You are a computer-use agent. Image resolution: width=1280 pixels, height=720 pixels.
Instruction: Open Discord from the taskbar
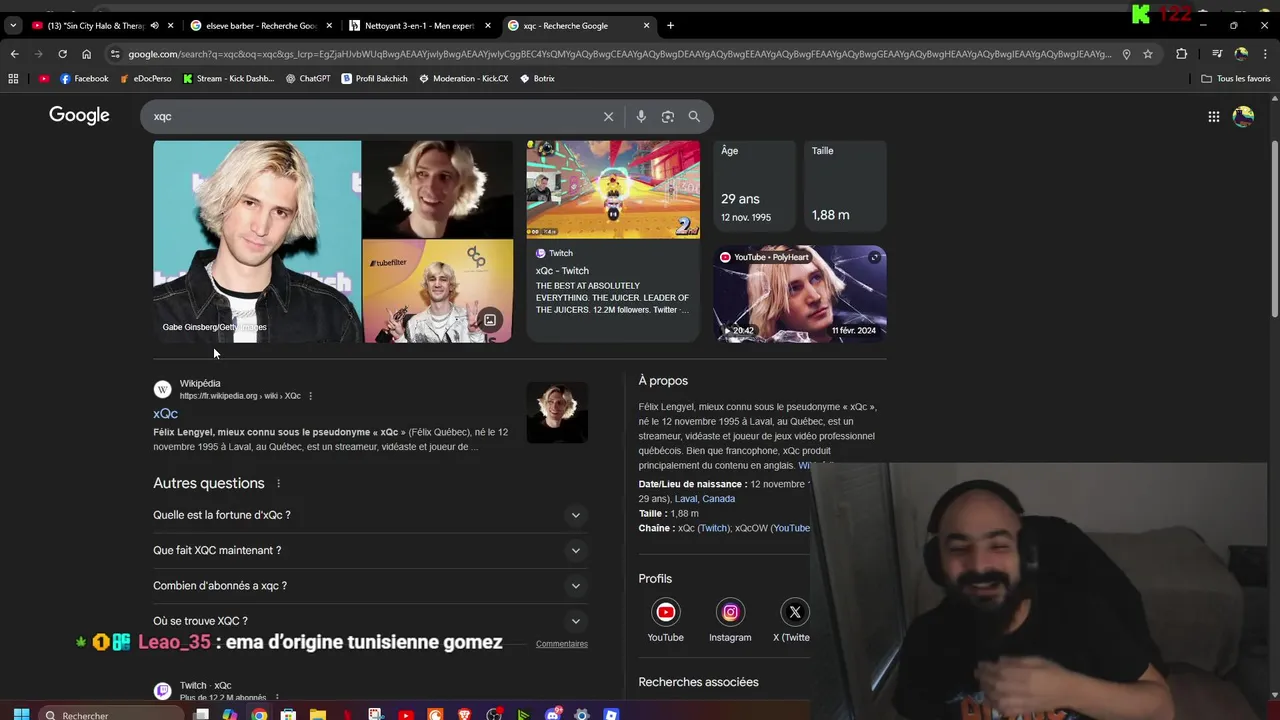(x=553, y=714)
